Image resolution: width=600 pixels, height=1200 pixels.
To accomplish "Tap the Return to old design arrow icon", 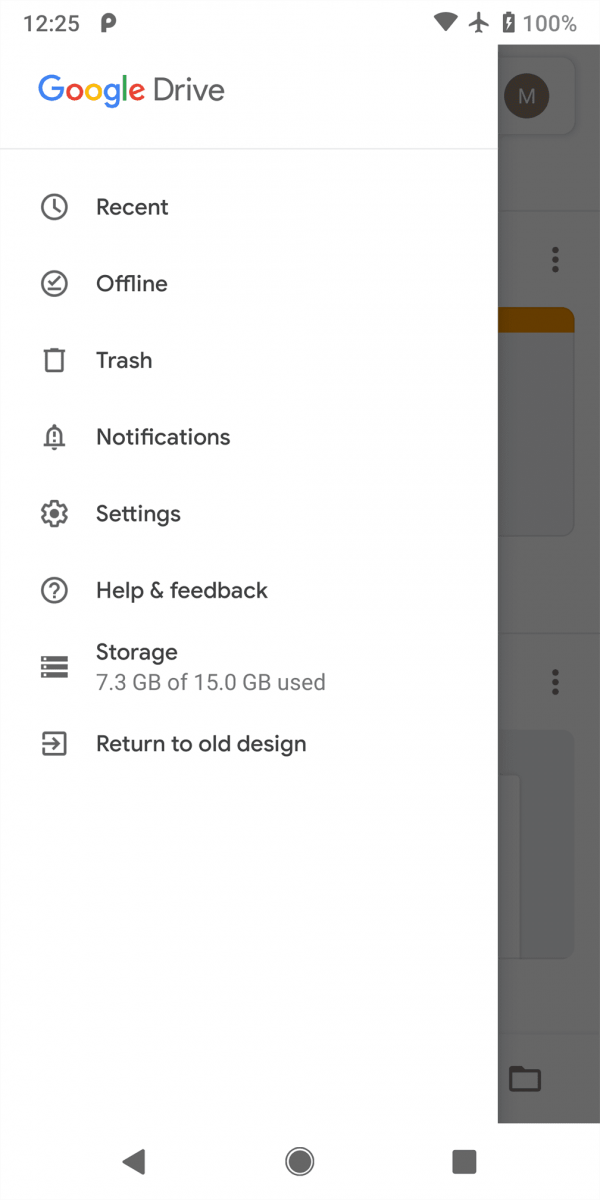I will click(54, 743).
